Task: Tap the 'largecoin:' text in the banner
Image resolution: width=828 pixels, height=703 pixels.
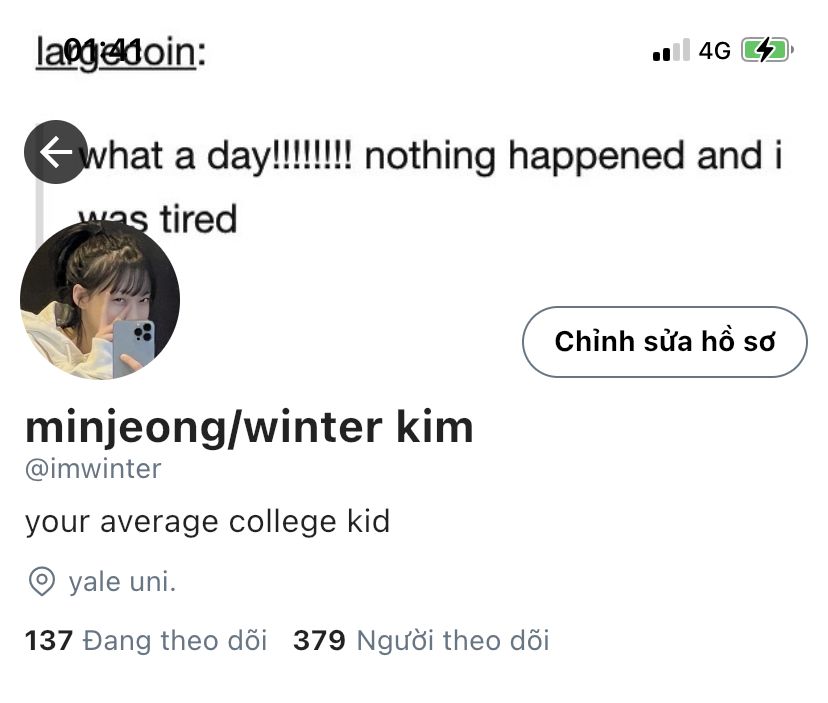Action: coord(121,53)
